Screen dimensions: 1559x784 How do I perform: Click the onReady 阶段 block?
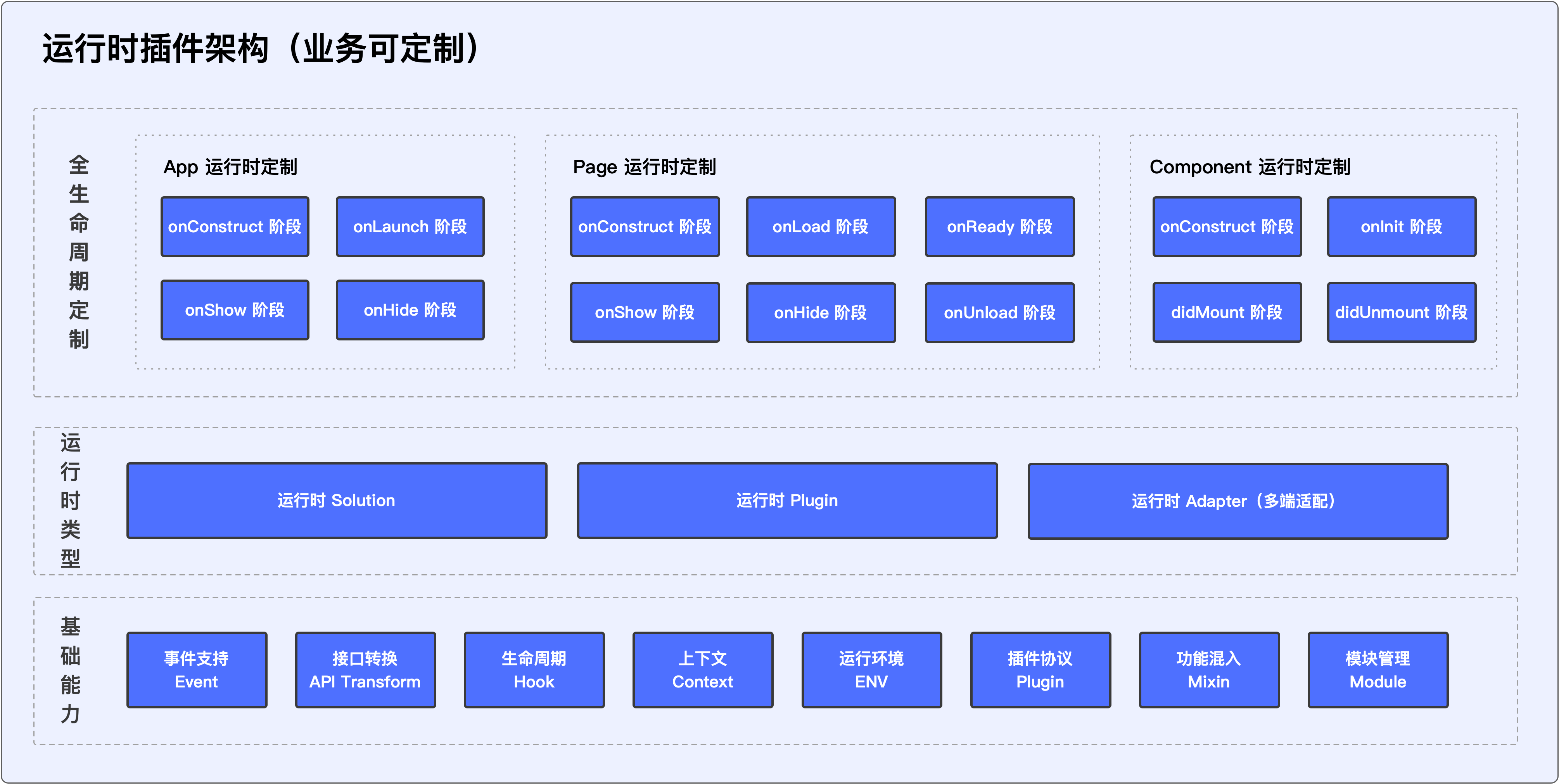[x=999, y=226]
